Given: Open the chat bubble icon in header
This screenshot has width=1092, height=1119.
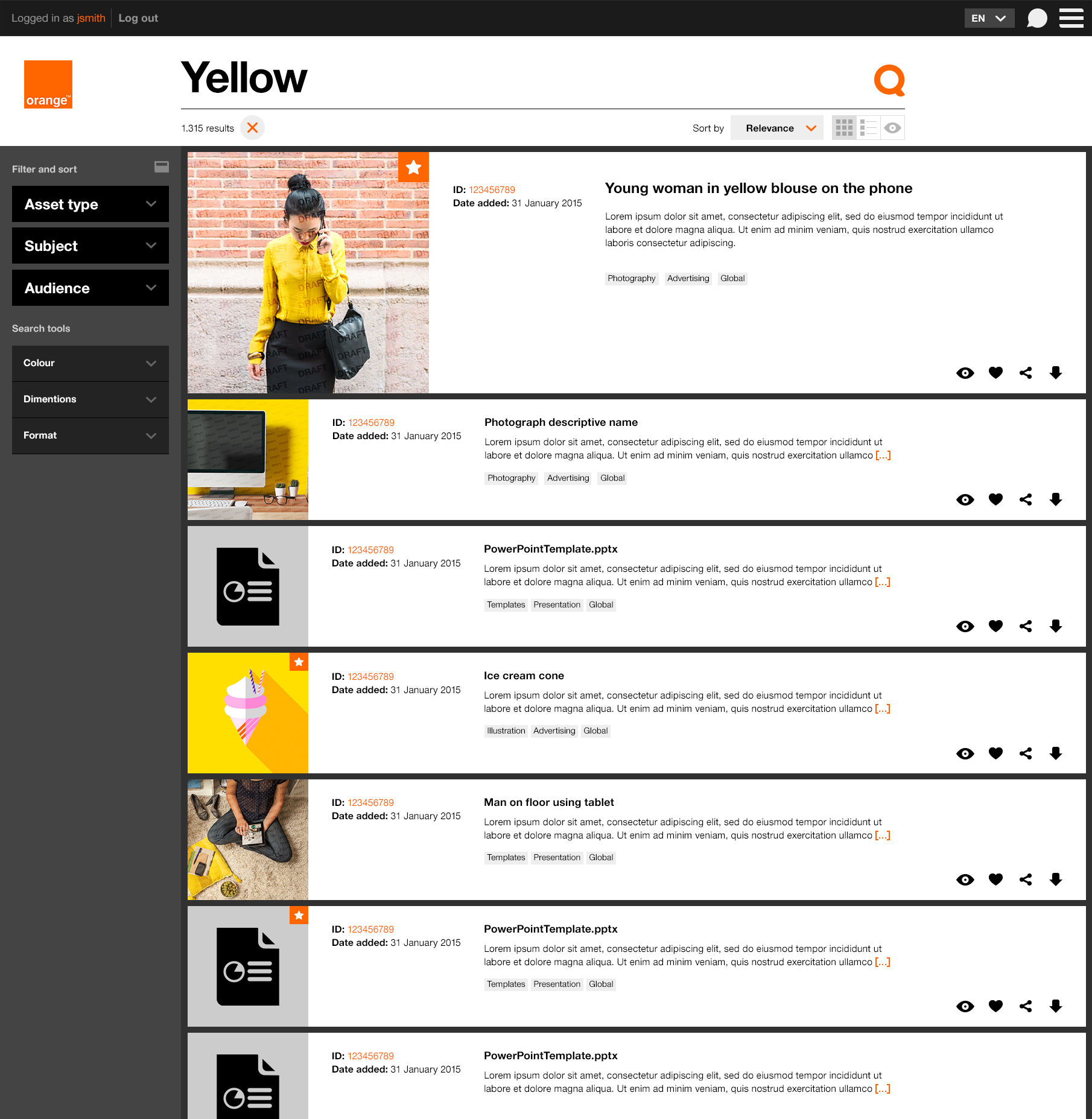Looking at the screenshot, I should 1036,18.
